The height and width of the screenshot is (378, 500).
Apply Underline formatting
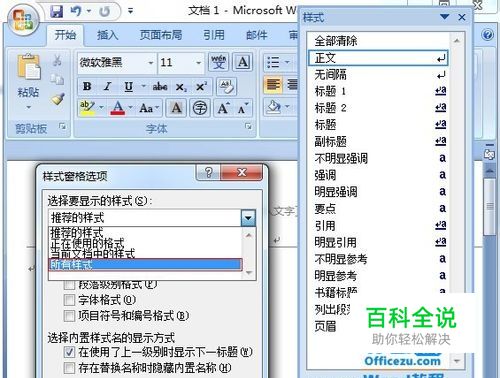(128, 86)
